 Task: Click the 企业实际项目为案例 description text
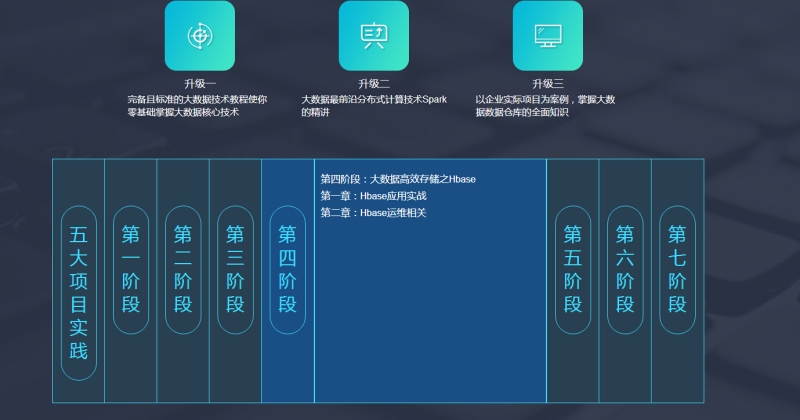tap(545, 106)
